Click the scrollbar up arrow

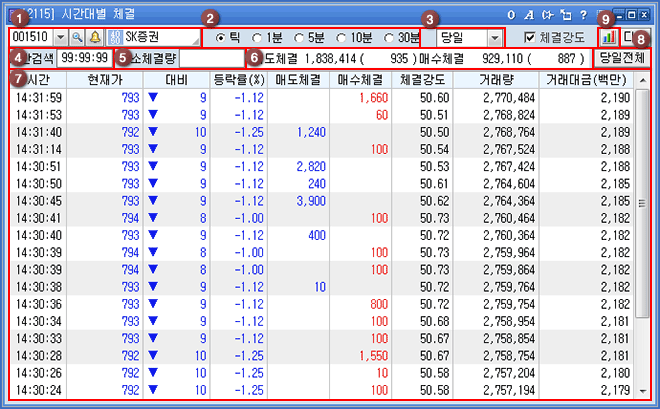[641, 95]
